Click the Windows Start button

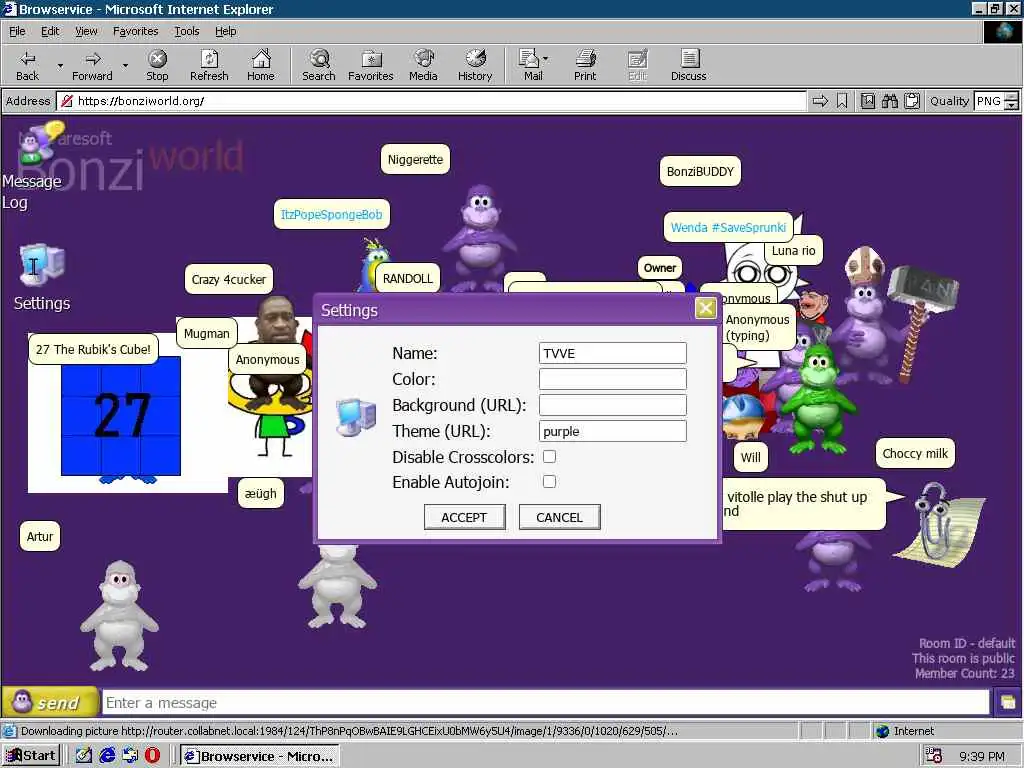coord(31,756)
